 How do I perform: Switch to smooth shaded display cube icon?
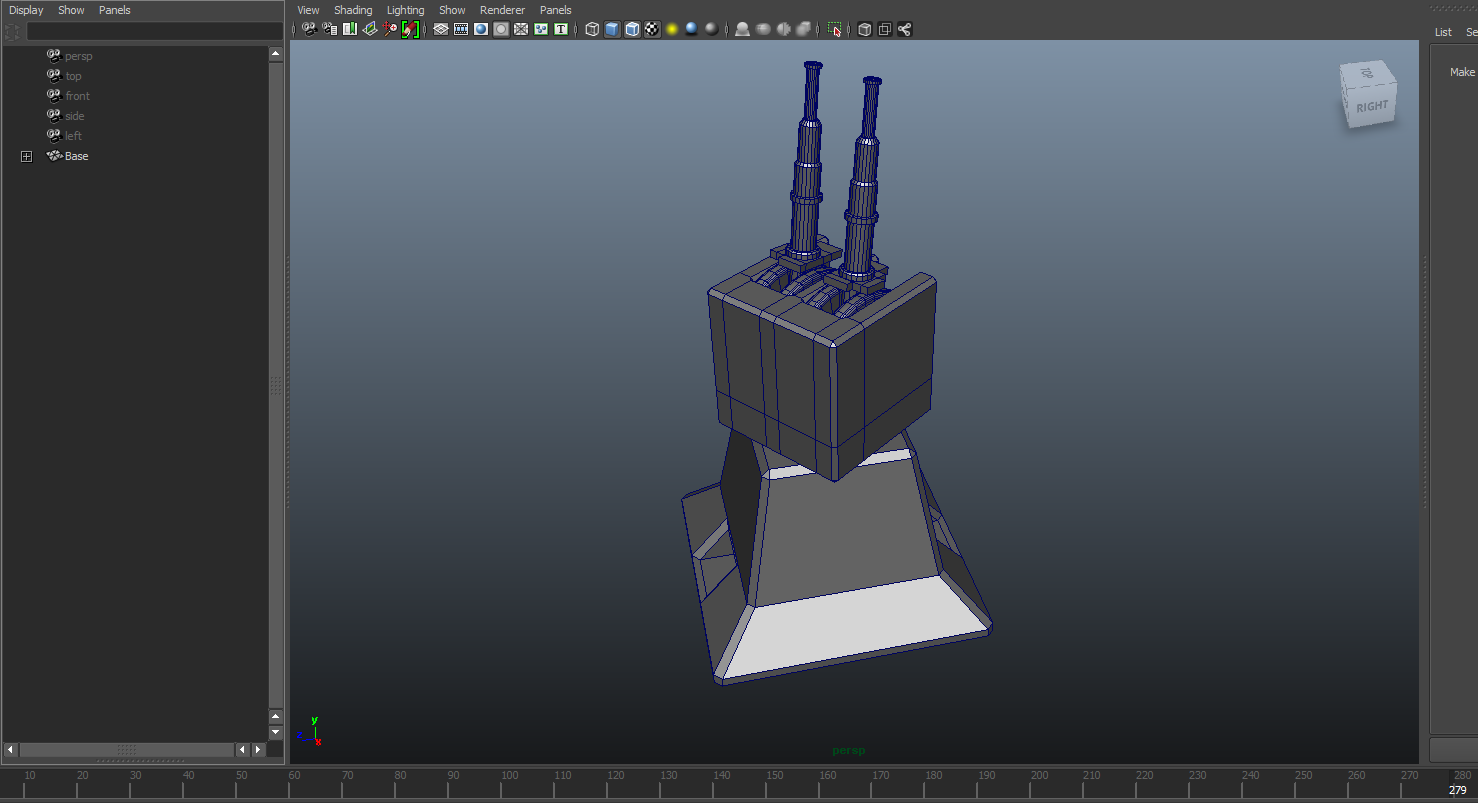pyautogui.click(x=611, y=29)
